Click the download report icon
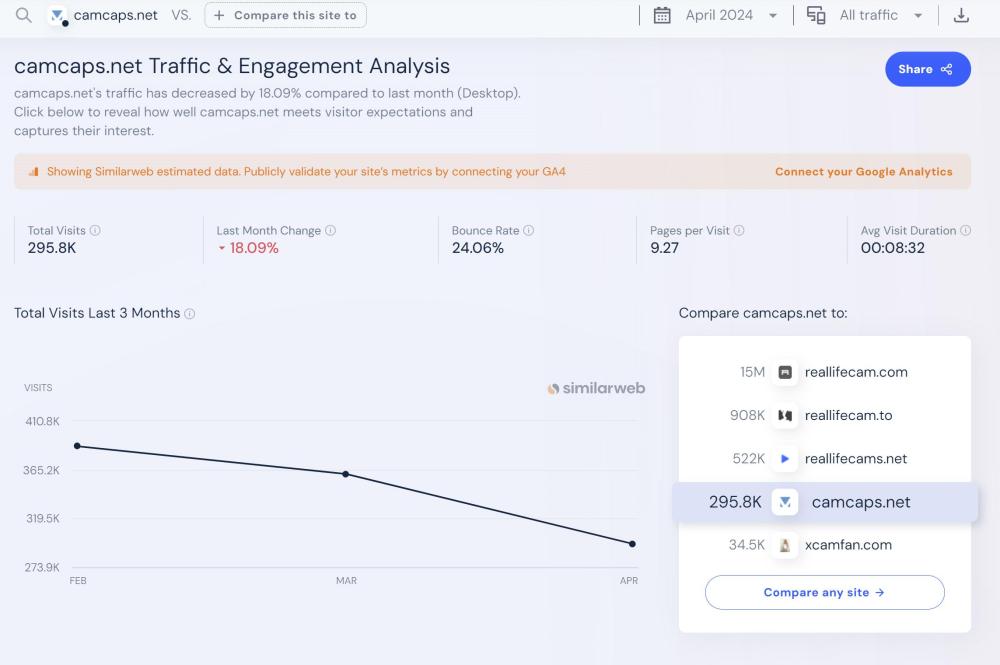Image resolution: width=1000 pixels, height=665 pixels. pos(961,16)
